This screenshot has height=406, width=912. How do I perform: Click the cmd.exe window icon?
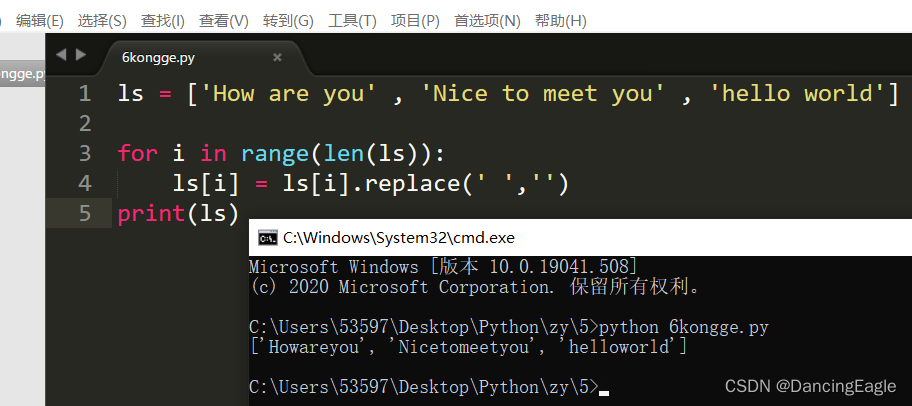click(268, 238)
